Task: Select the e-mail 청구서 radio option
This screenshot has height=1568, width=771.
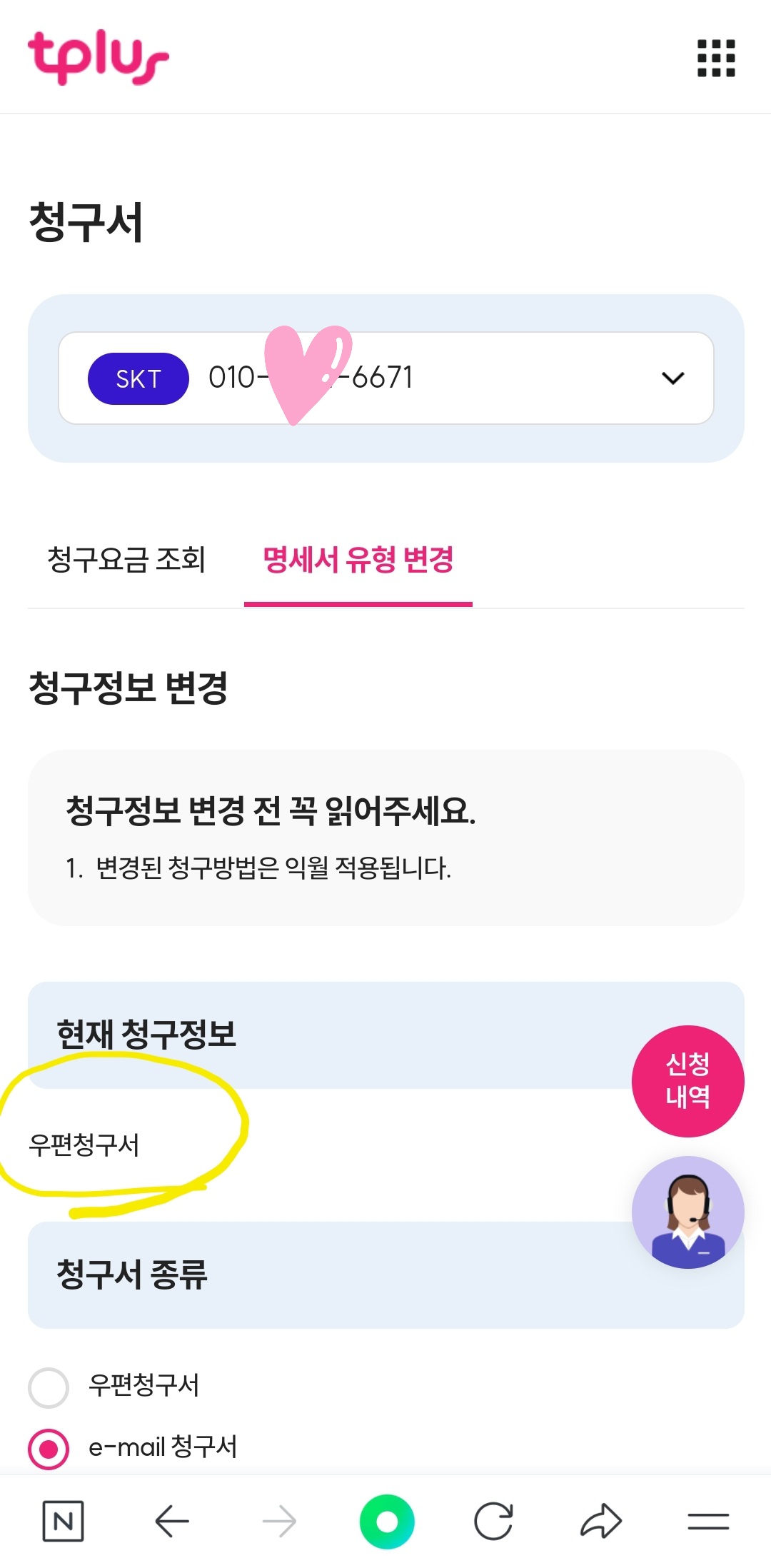Action: [49, 1449]
